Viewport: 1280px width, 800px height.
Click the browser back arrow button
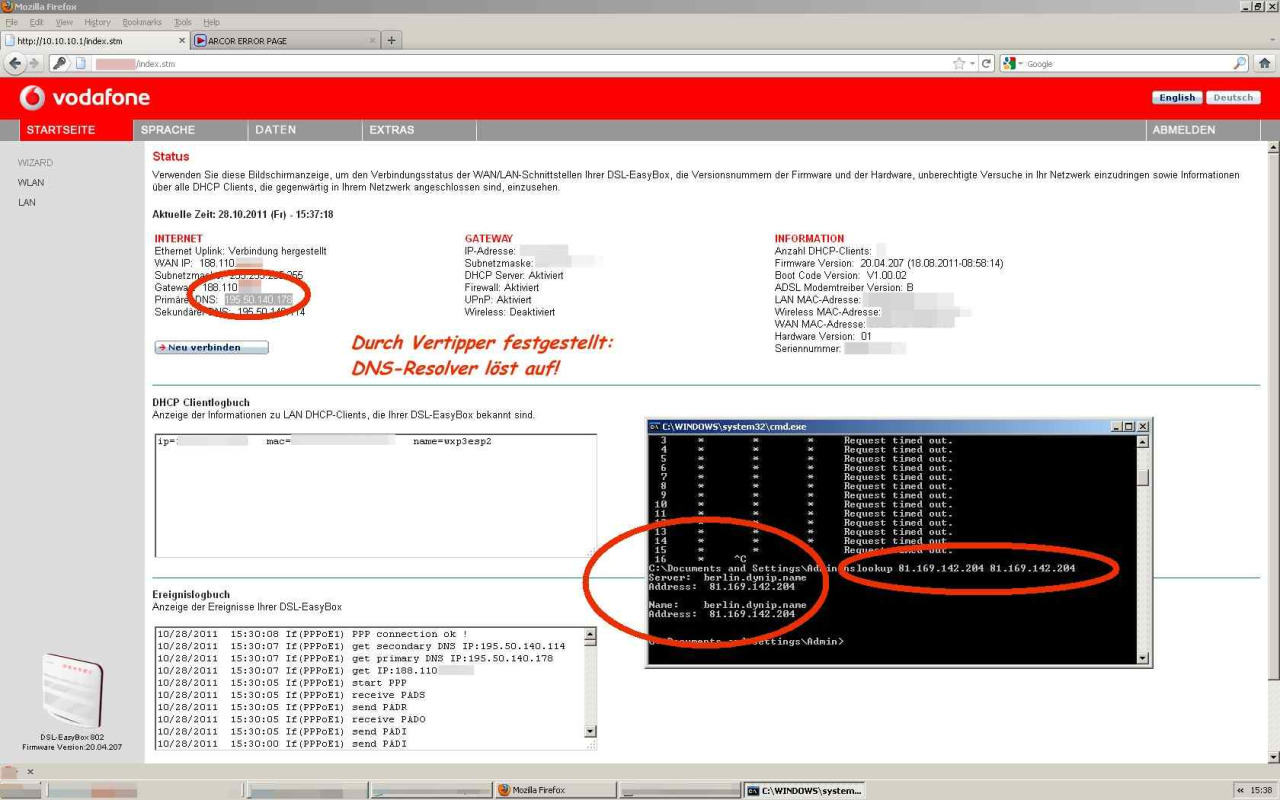(14, 63)
